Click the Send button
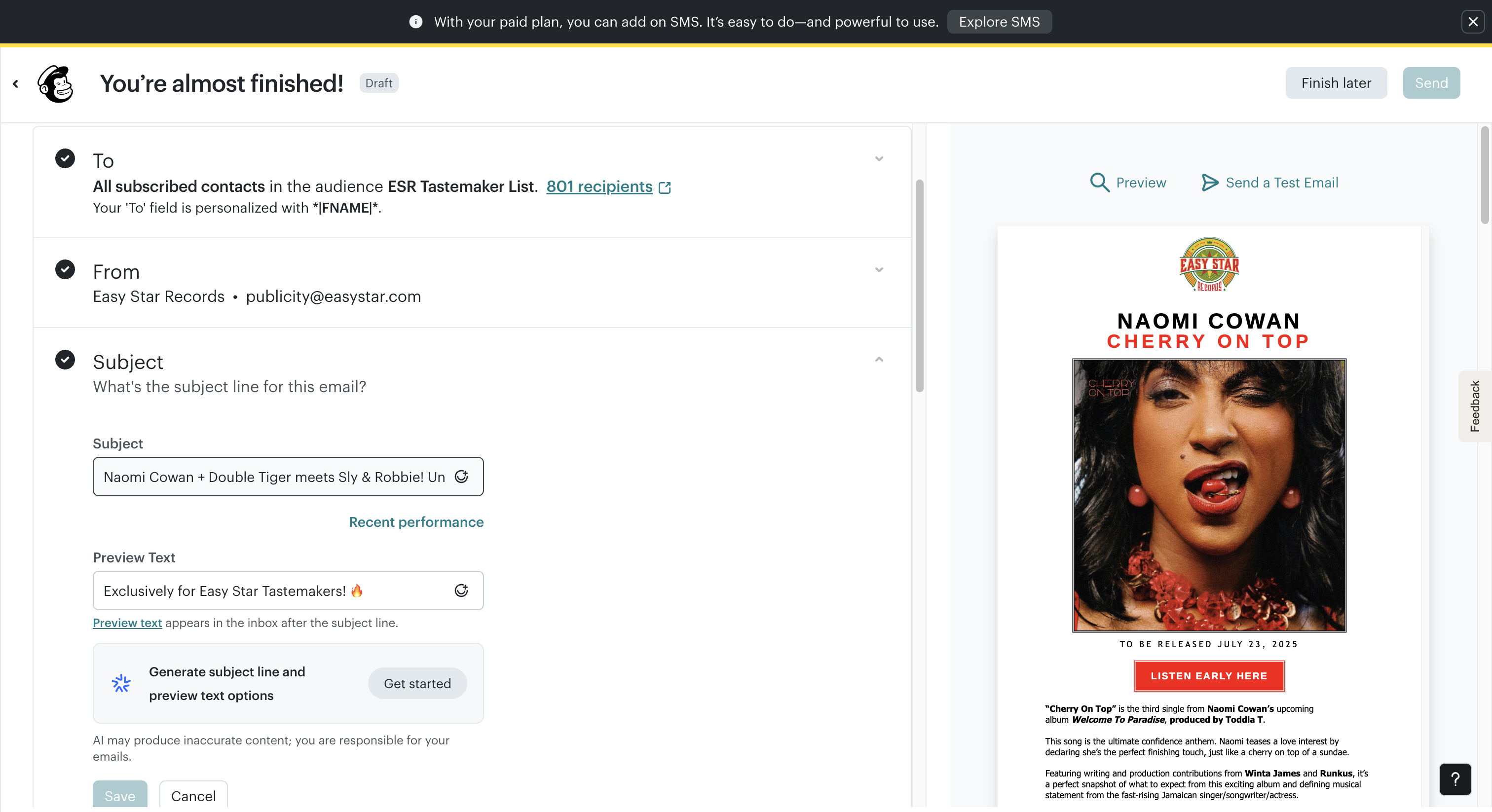The image size is (1492, 812). pyautogui.click(x=1431, y=83)
